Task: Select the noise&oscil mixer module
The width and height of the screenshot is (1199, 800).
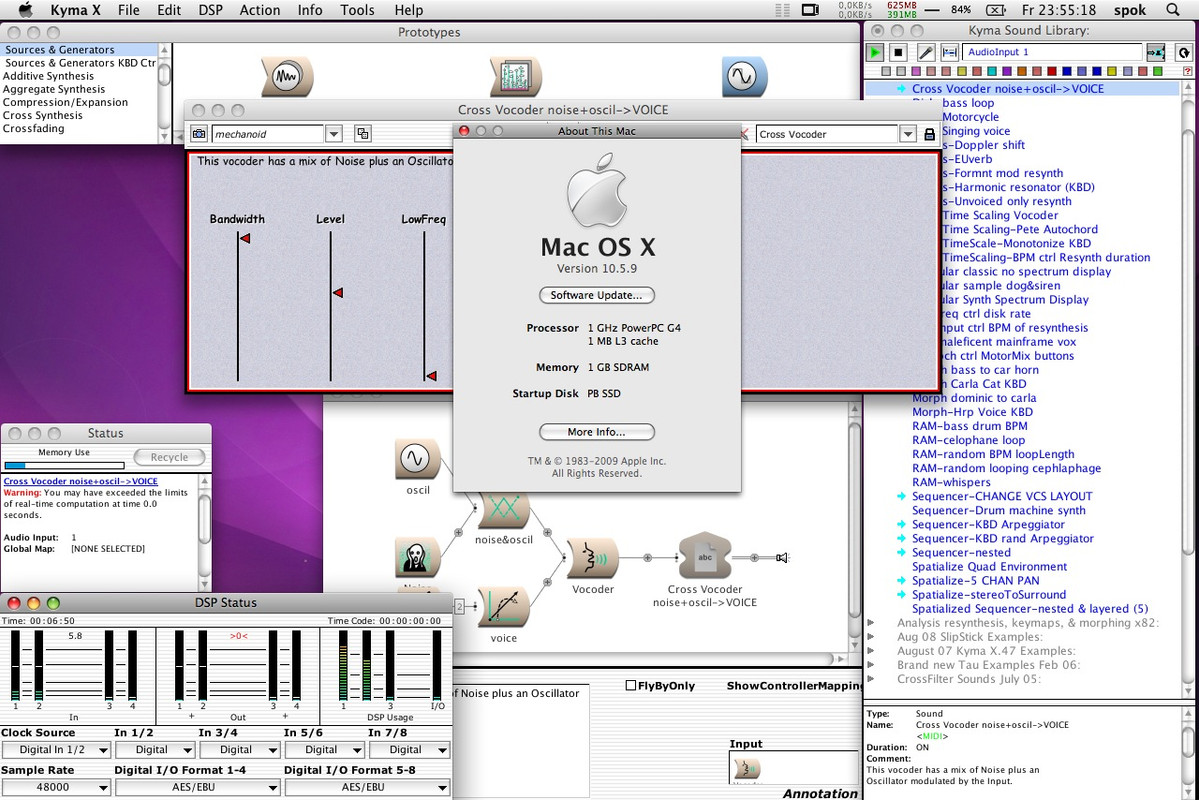Action: click(x=503, y=509)
